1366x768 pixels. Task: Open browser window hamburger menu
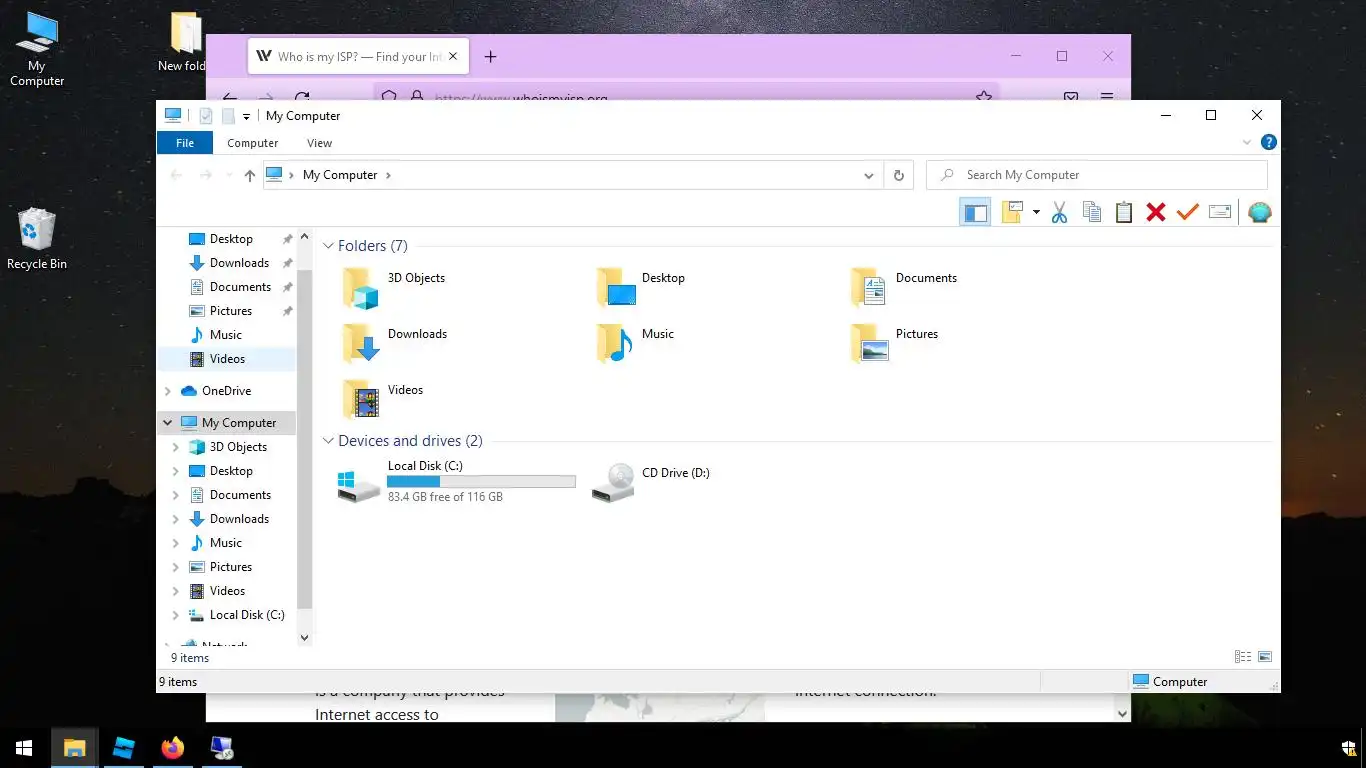pos(1107,97)
